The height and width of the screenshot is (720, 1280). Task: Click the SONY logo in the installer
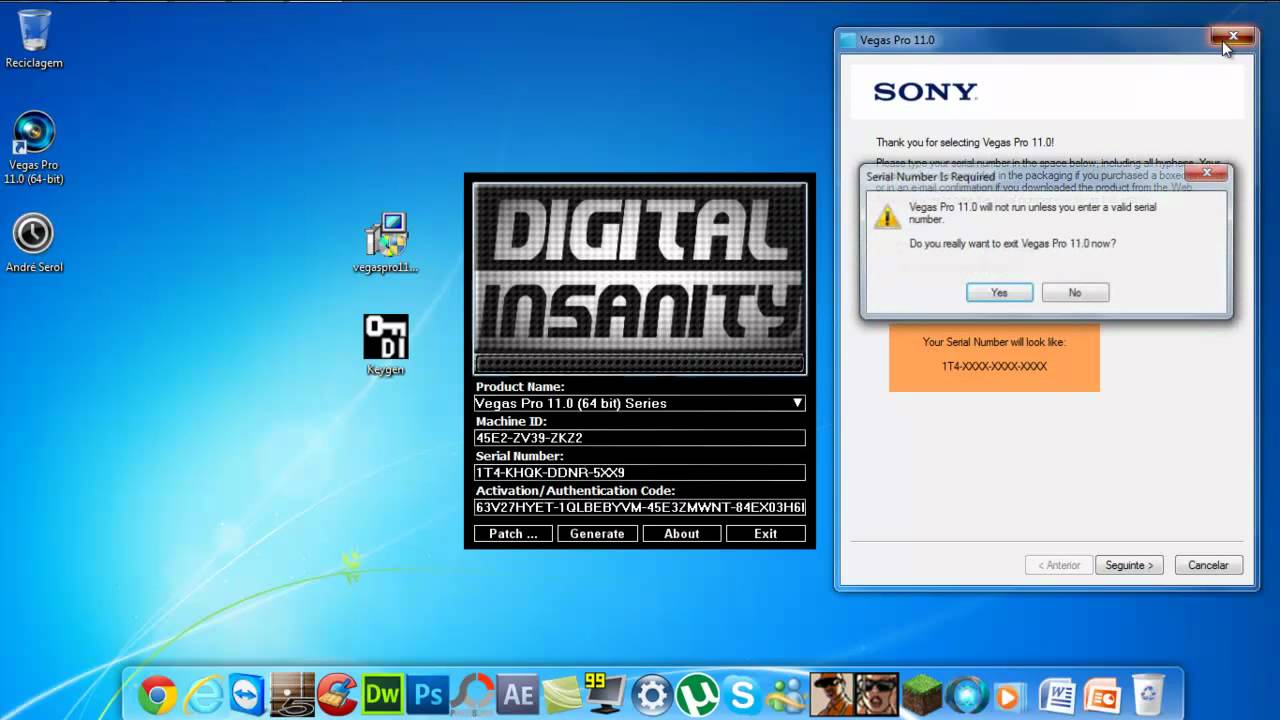925,92
